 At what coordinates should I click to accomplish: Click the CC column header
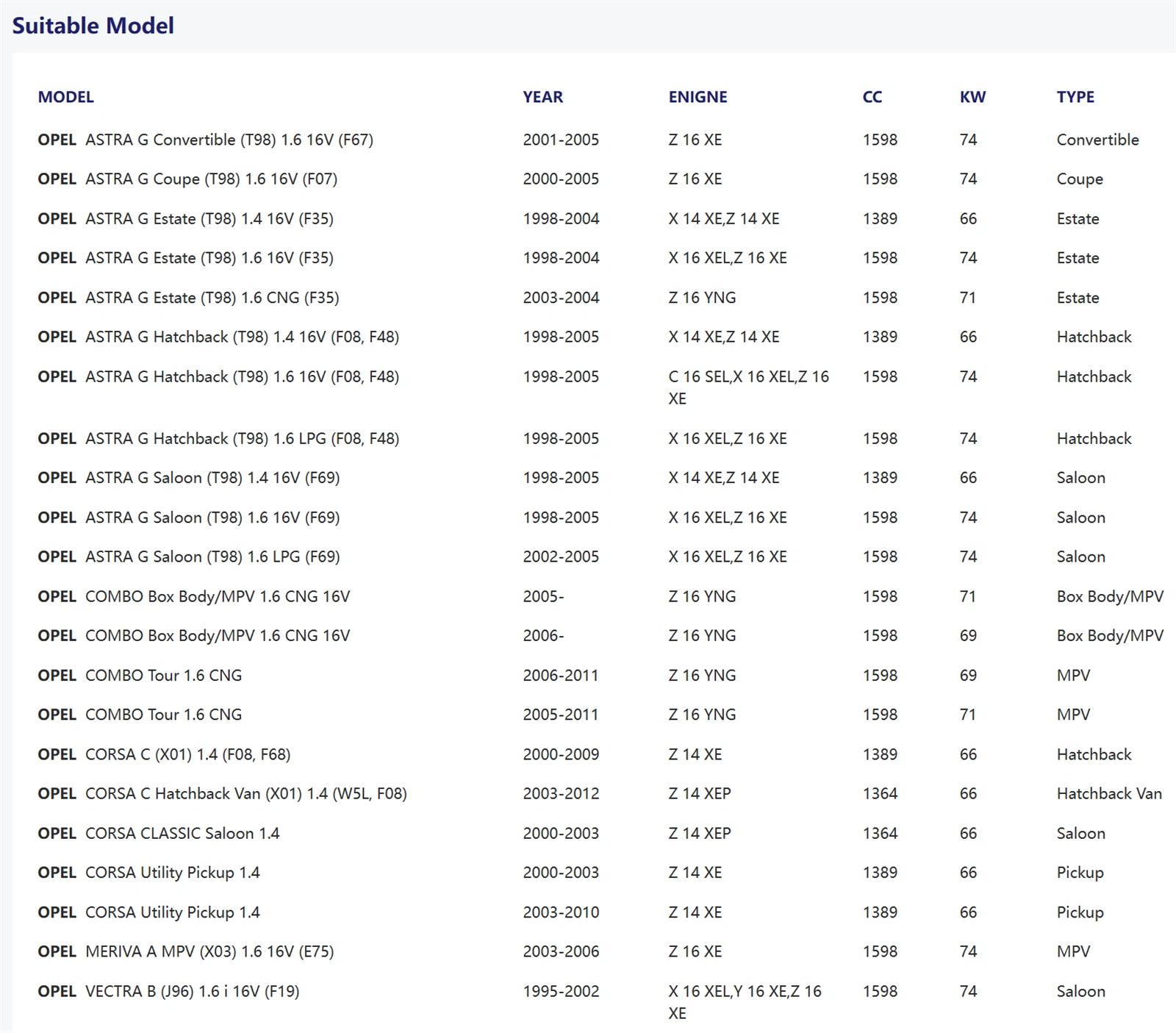pyautogui.click(x=872, y=97)
